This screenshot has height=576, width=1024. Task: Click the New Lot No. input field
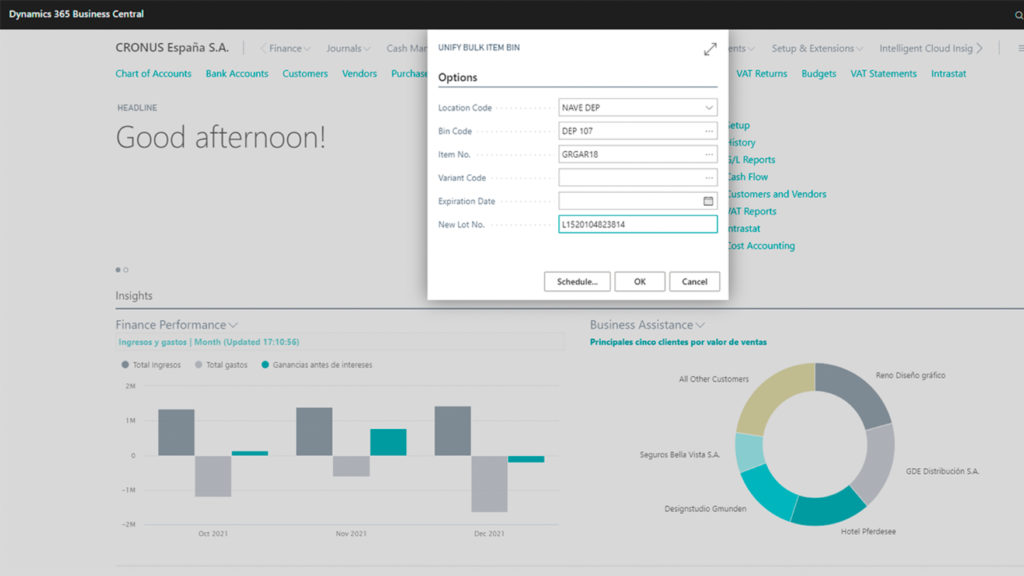[637, 225]
